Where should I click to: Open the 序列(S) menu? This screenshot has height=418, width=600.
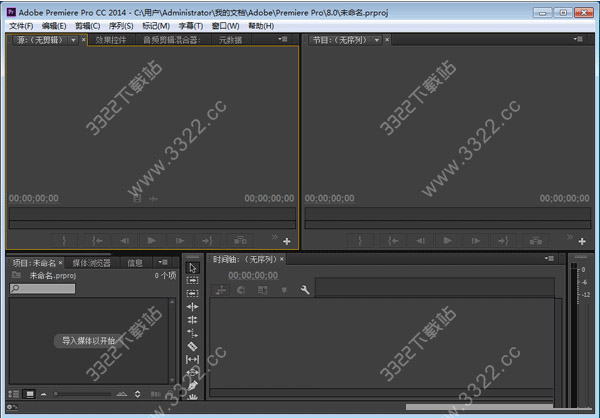coord(121,26)
